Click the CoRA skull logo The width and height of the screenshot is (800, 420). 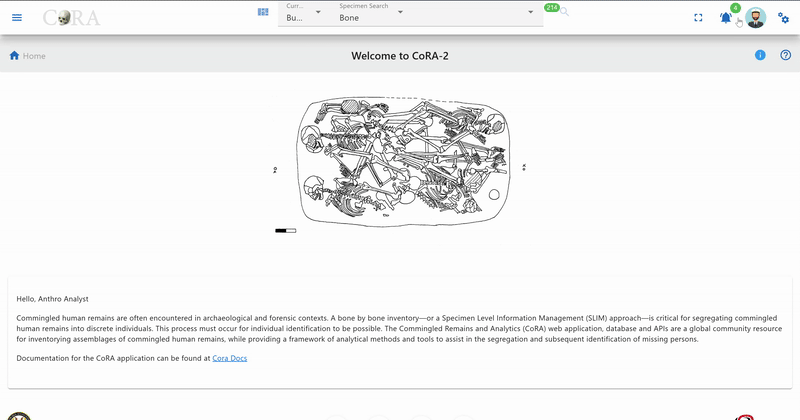pos(71,18)
